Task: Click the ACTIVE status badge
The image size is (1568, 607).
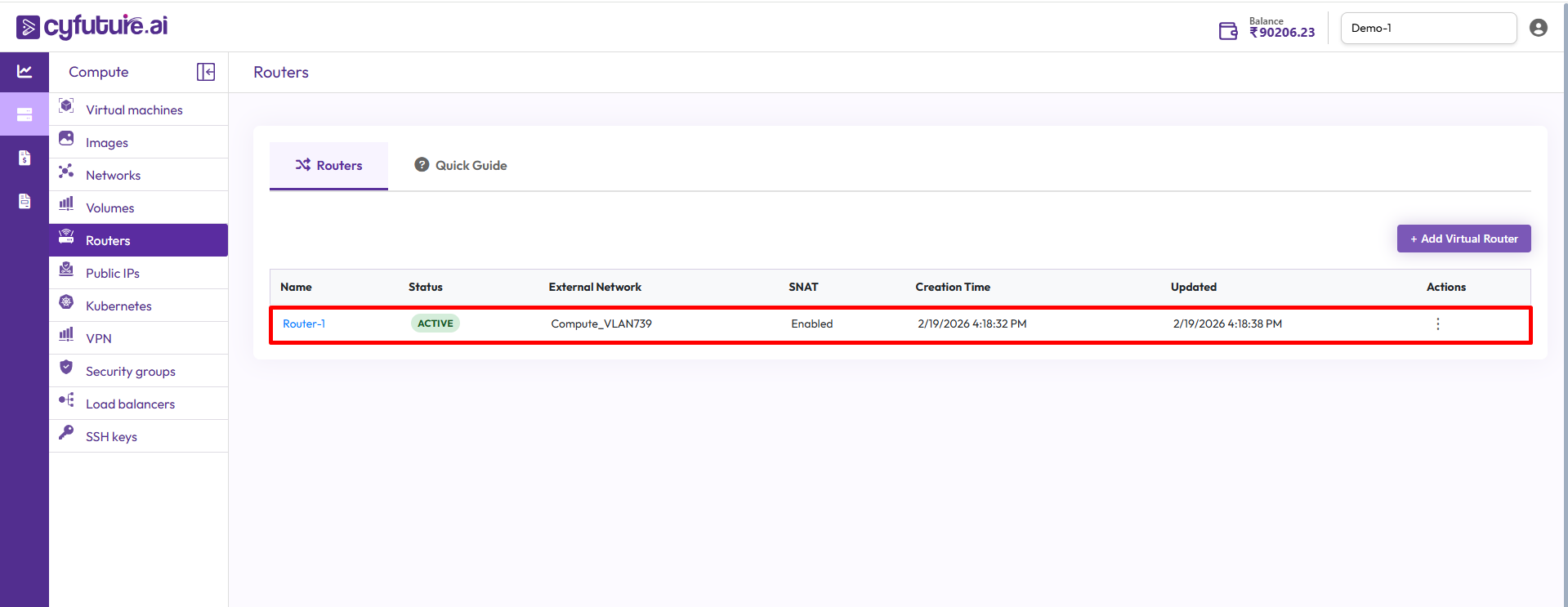Action: [x=435, y=324]
